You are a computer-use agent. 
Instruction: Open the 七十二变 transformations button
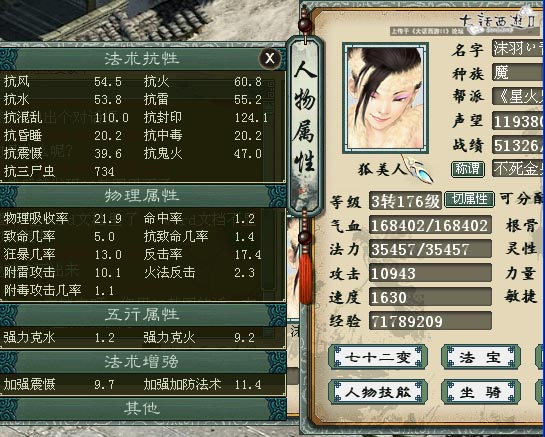(378, 357)
